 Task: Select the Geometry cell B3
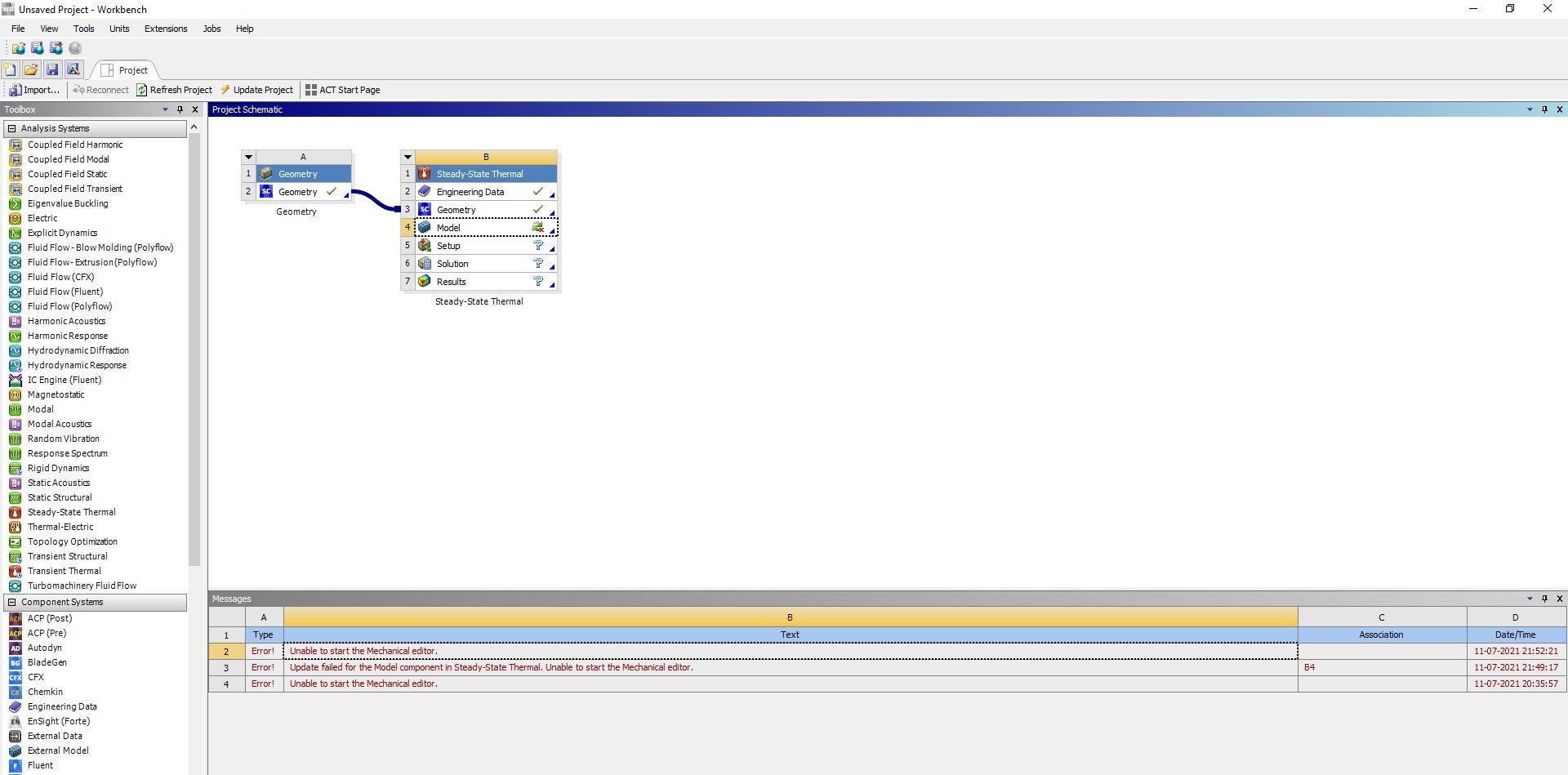486,210
